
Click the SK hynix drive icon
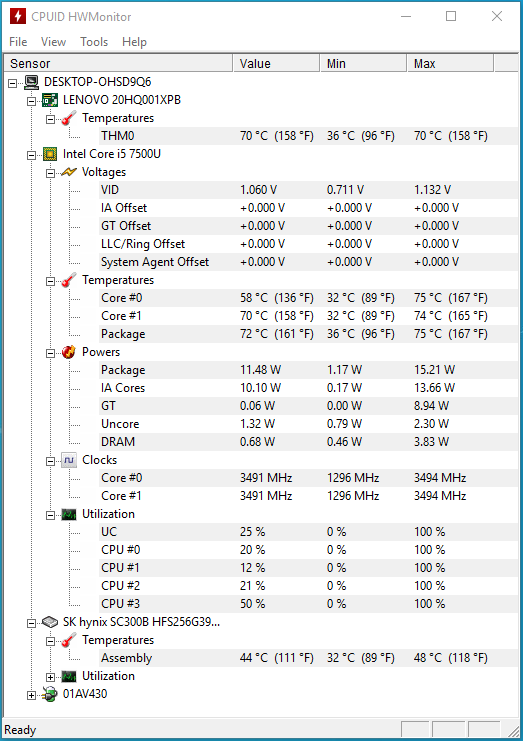(50, 622)
